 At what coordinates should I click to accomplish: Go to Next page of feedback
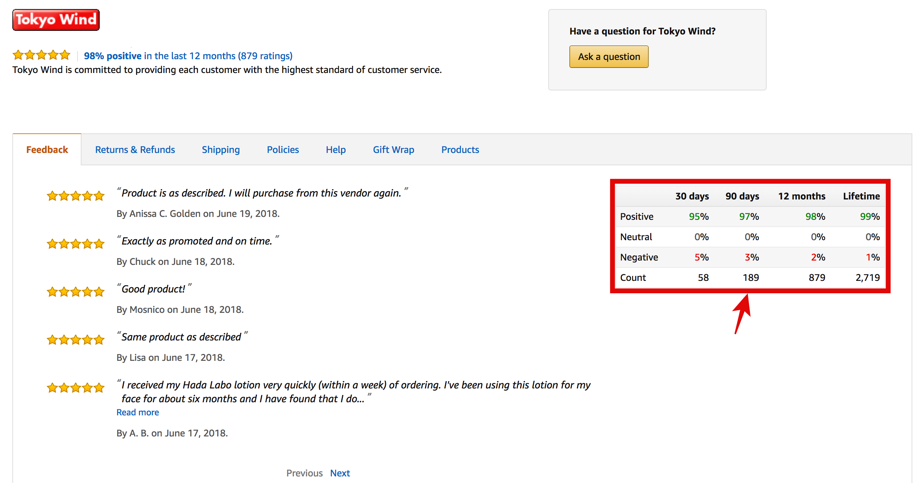click(x=340, y=473)
